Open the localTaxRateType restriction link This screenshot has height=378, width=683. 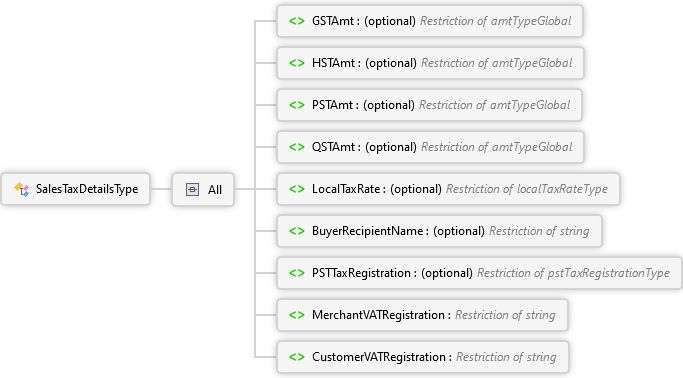527,189
